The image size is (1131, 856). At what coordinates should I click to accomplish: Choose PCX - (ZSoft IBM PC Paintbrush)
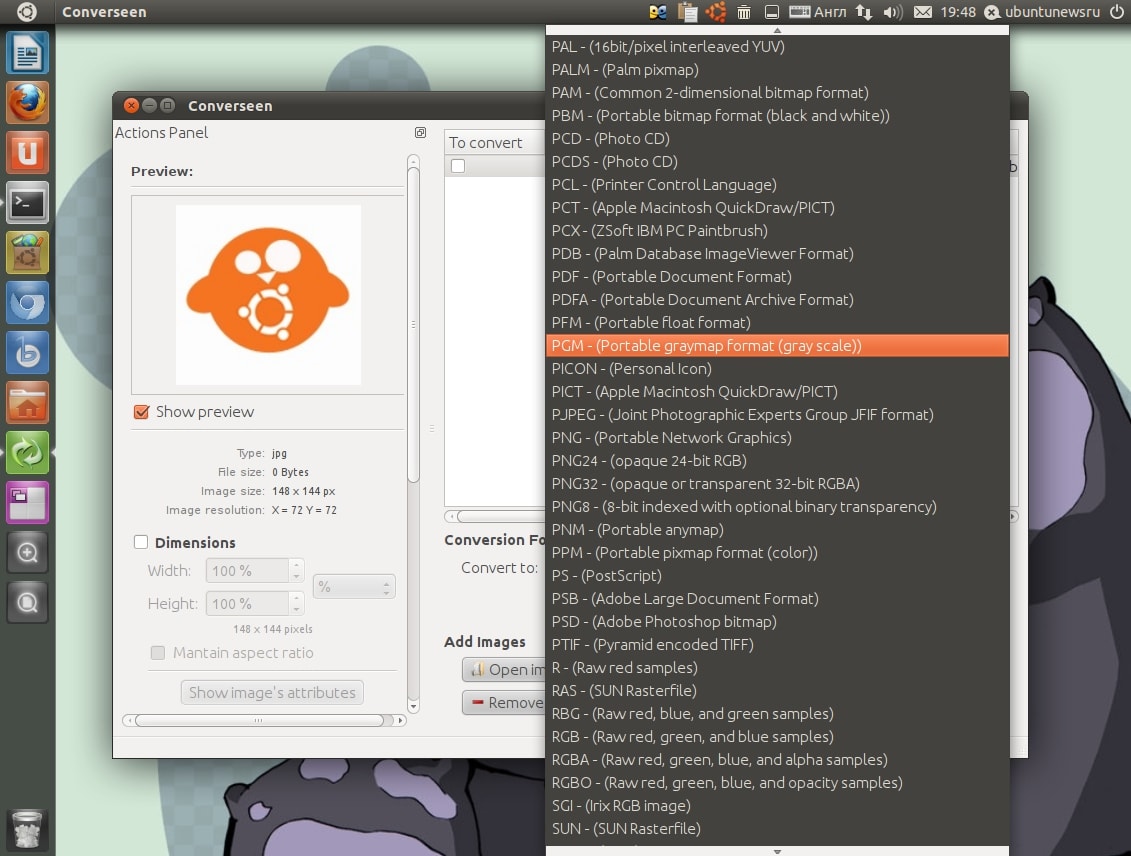point(777,231)
